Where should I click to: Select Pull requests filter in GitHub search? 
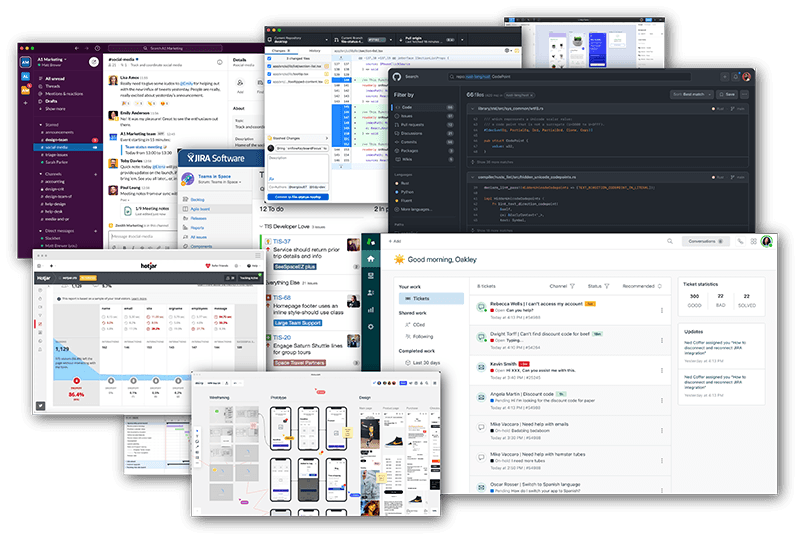coord(424,125)
